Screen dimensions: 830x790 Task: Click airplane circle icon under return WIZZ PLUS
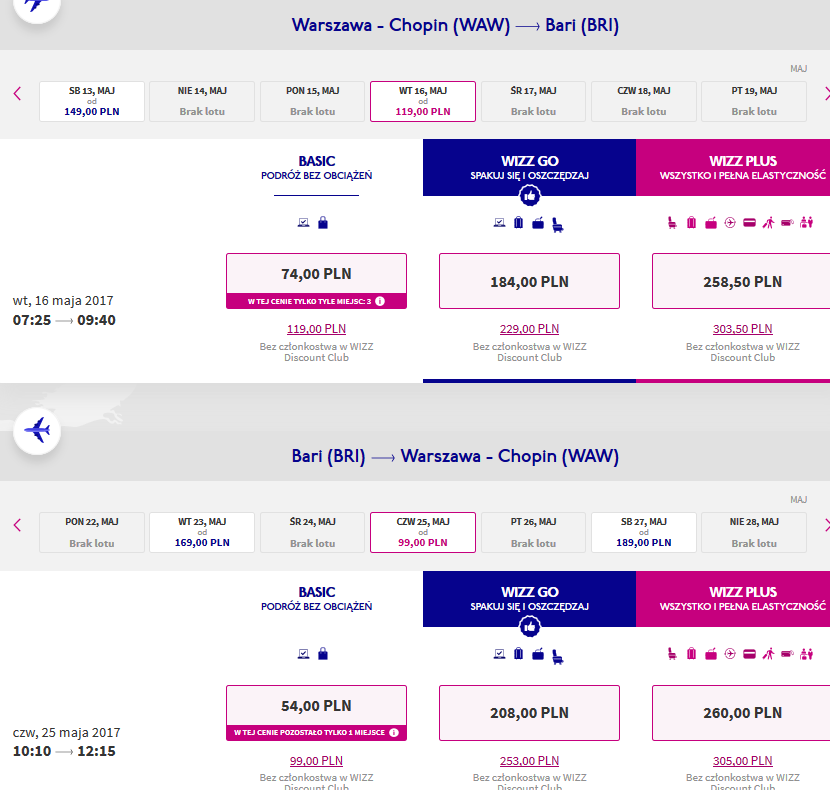tap(730, 654)
